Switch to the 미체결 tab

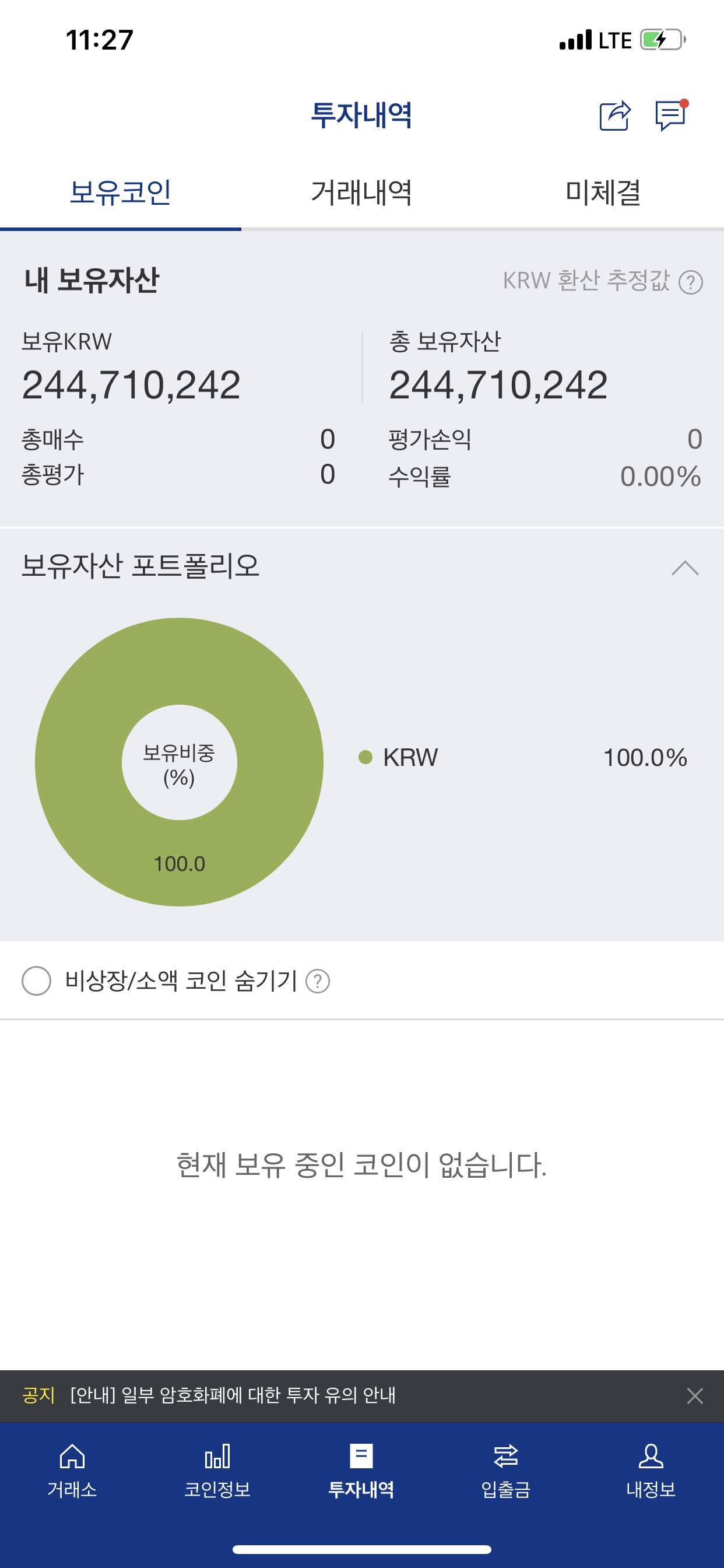[x=603, y=192]
